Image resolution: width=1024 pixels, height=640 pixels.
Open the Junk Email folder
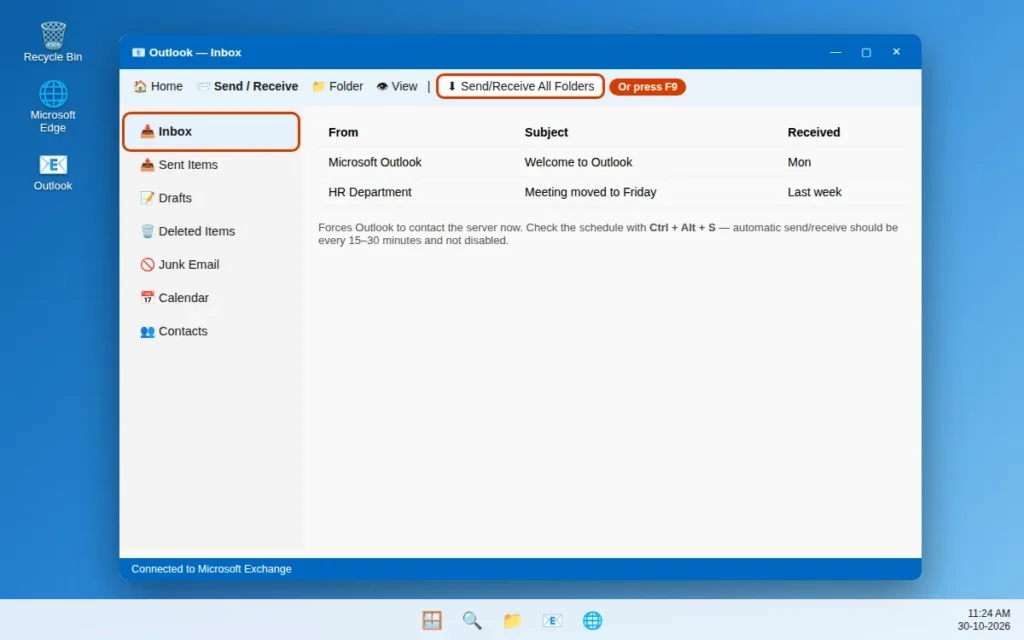pyautogui.click(x=211, y=264)
